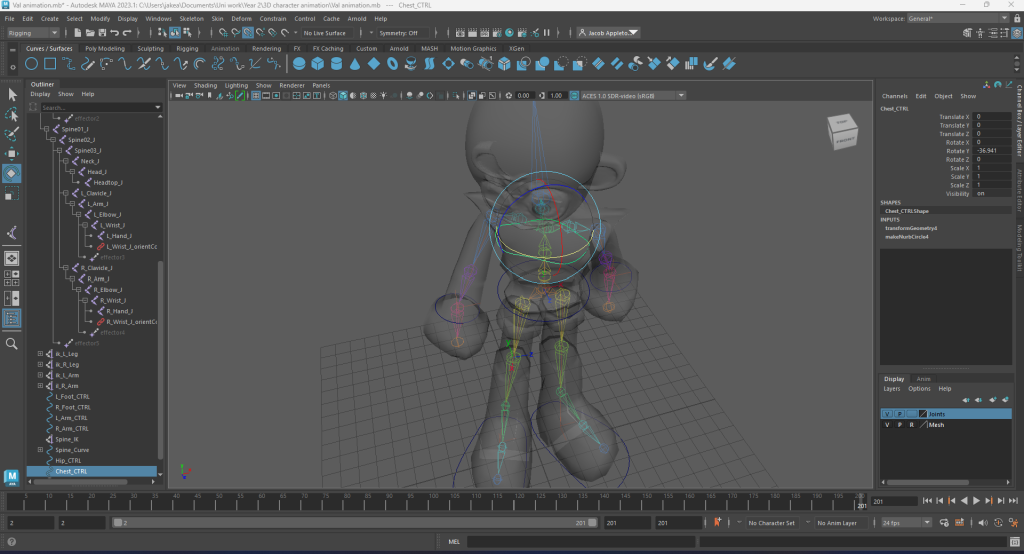This screenshot has height=554, width=1024.
Task: Select the polygon cone shelf icon
Action: click(x=354, y=64)
